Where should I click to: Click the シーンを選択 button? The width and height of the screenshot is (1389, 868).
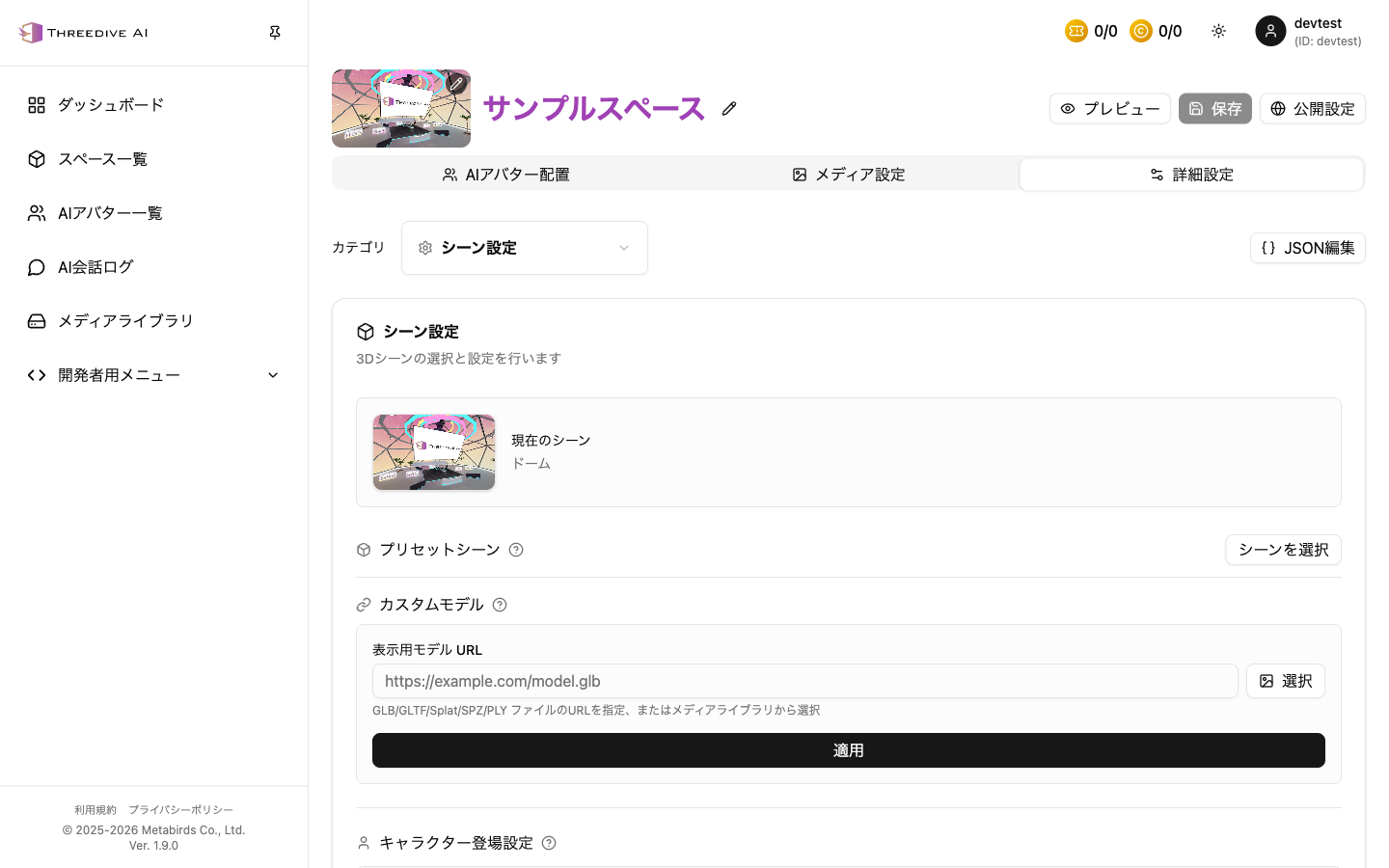click(x=1283, y=550)
